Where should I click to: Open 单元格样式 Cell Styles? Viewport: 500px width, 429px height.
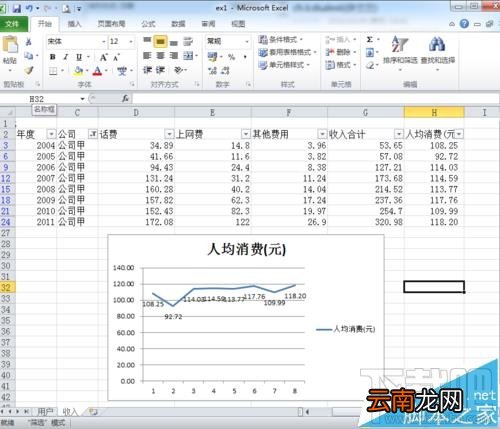click(284, 65)
